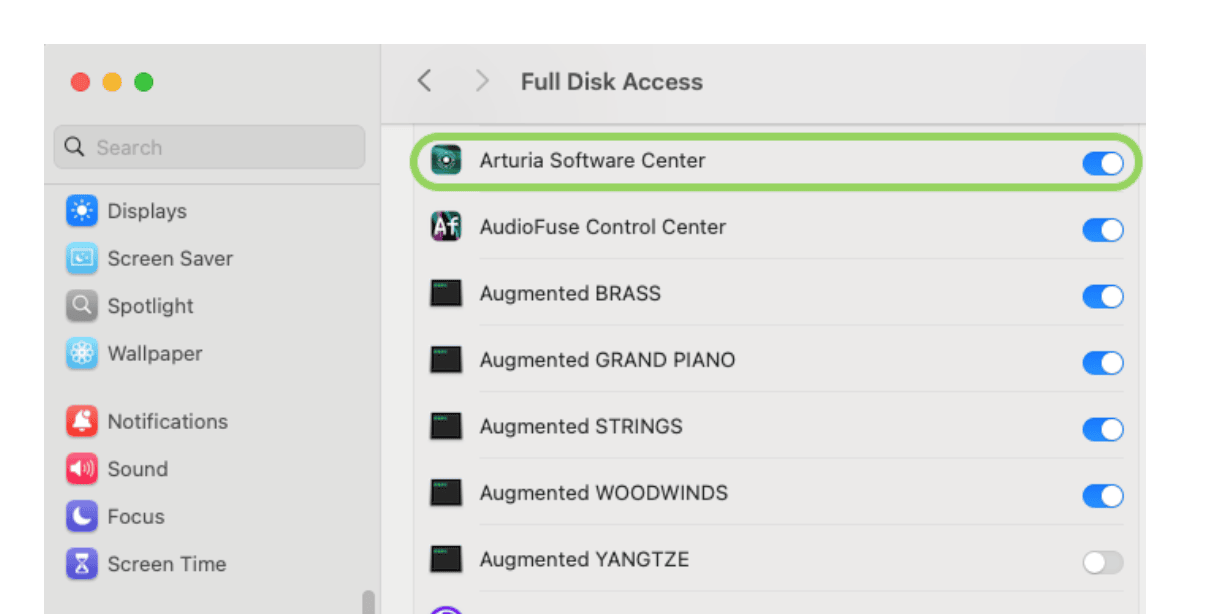Image resolution: width=1214 pixels, height=614 pixels.
Task: Turn off Augmented BRASS toggle
Action: (x=1102, y=296)
